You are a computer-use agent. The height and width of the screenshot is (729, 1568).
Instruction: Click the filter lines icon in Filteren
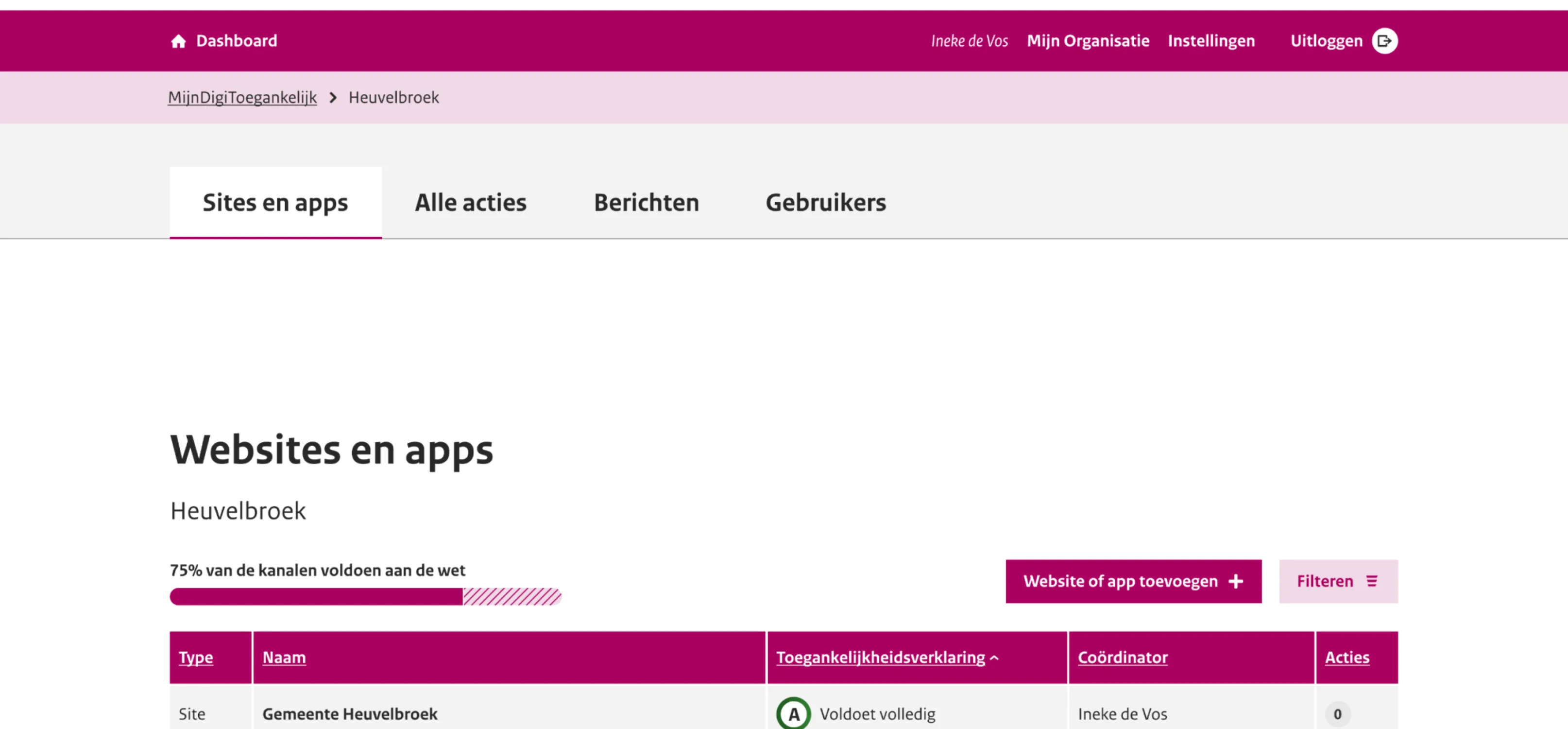[1371, 581]
